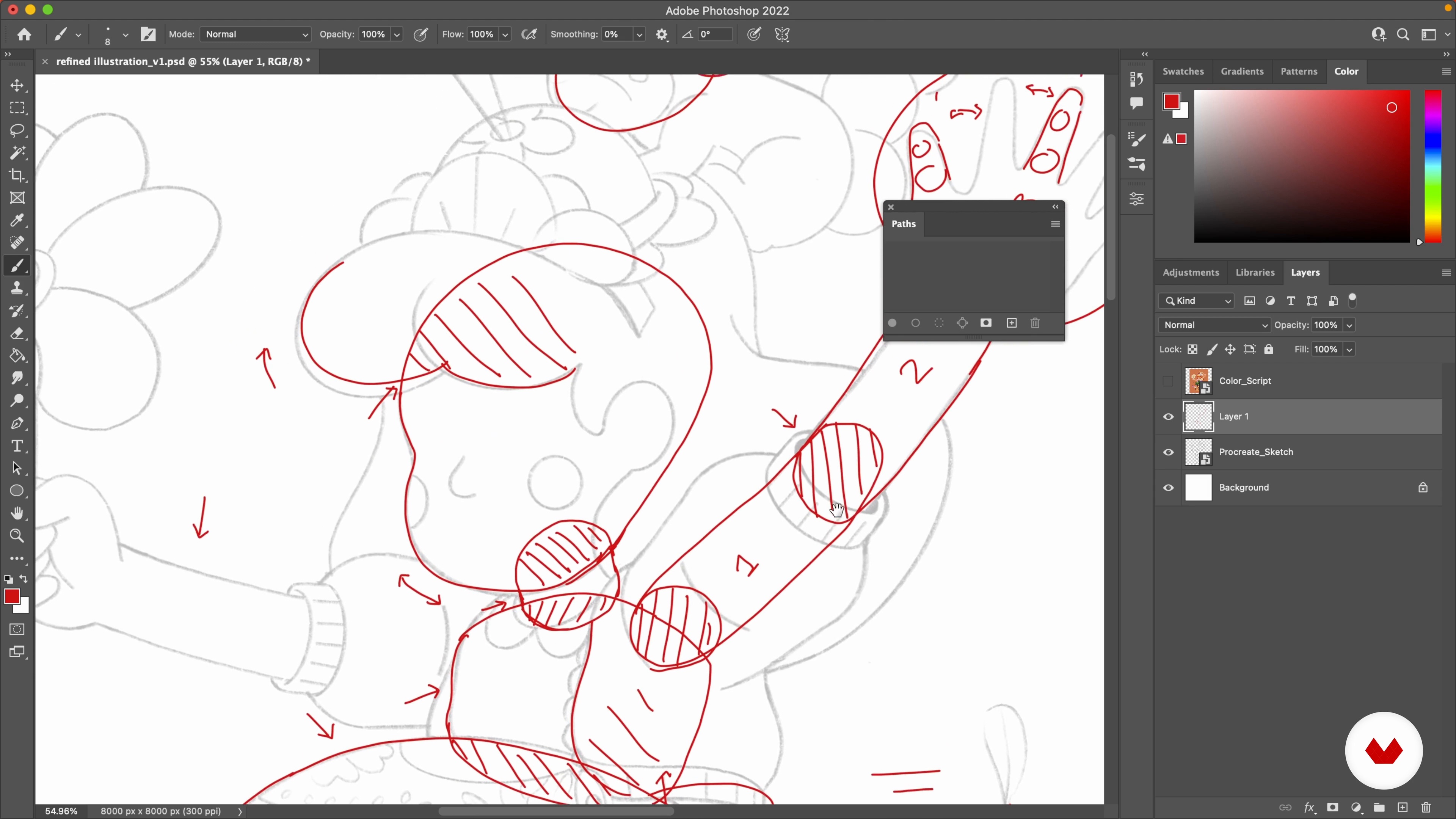Select the Frame tool

click(17, 198)
